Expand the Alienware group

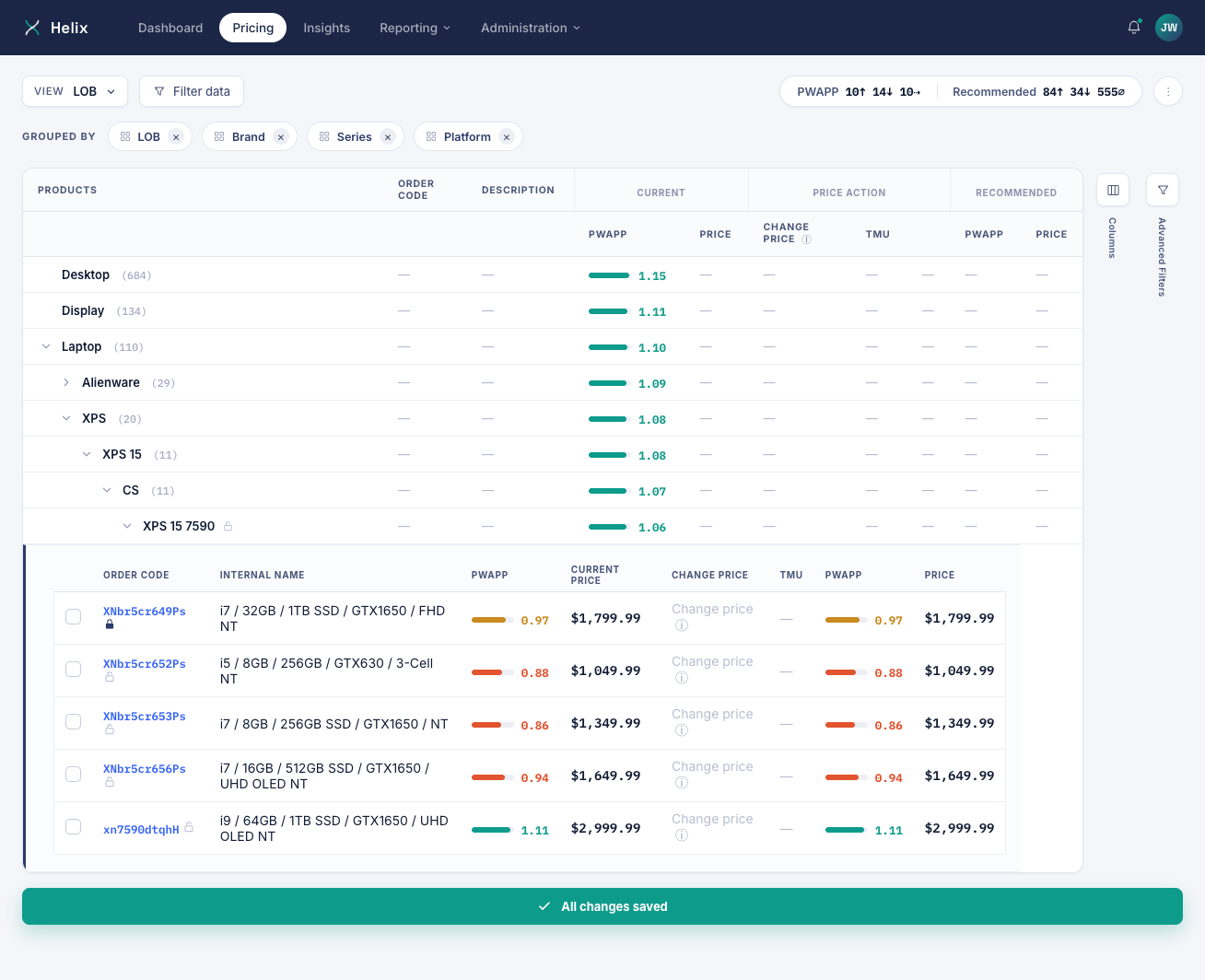pyautogui.click(x=66, y=382)
